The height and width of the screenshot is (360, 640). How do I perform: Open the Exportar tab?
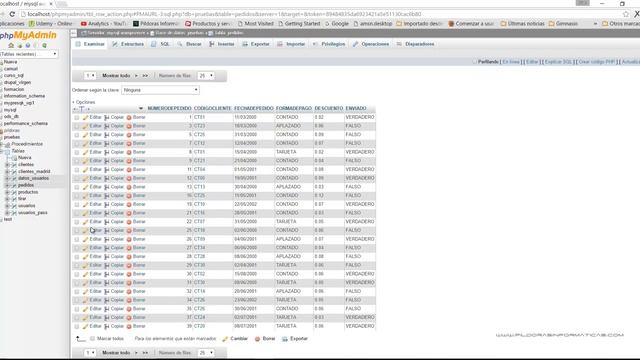click(256, 44)
